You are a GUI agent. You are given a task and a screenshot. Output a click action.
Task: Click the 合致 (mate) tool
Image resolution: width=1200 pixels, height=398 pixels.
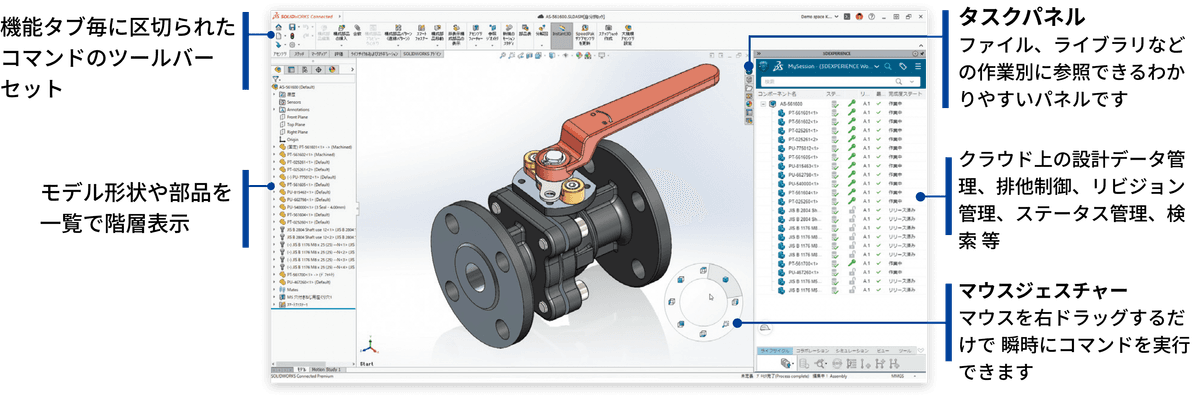(x=357, y=30)
